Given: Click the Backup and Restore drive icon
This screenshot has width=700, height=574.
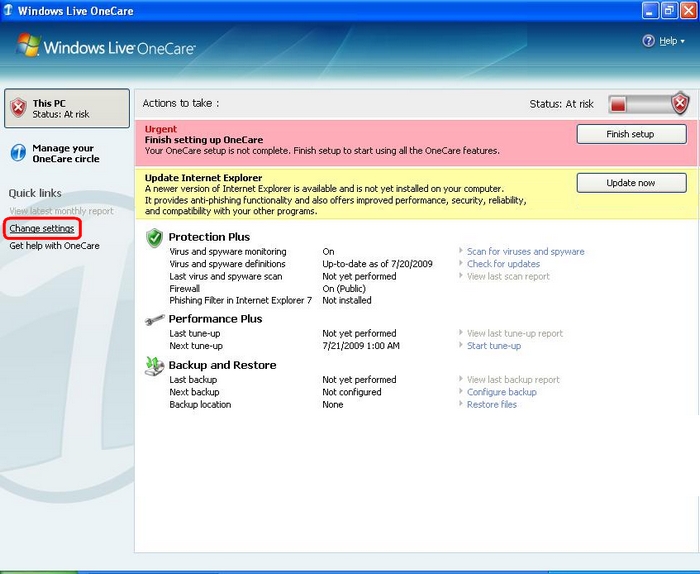Looking at the screenshot, I should (154, 366).
